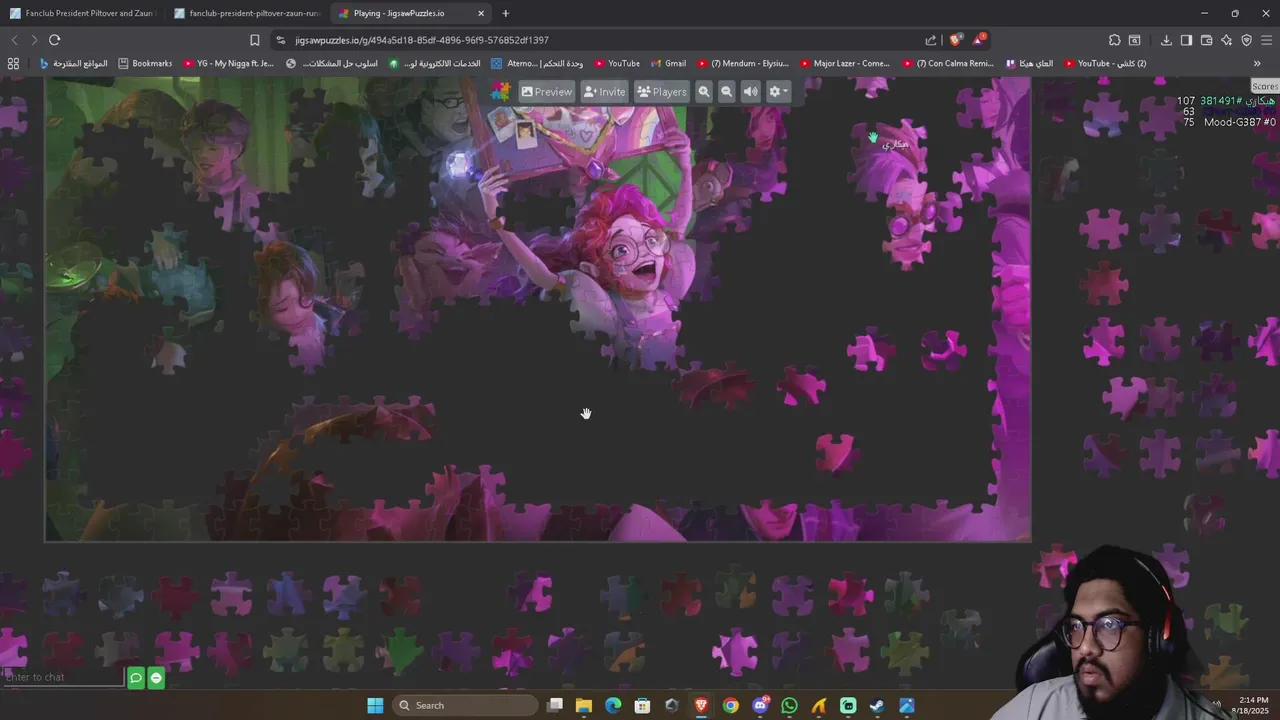Open Microsoft Store from taskbar
This screenshot has width=1280, height=720.
tap(643, 705)
